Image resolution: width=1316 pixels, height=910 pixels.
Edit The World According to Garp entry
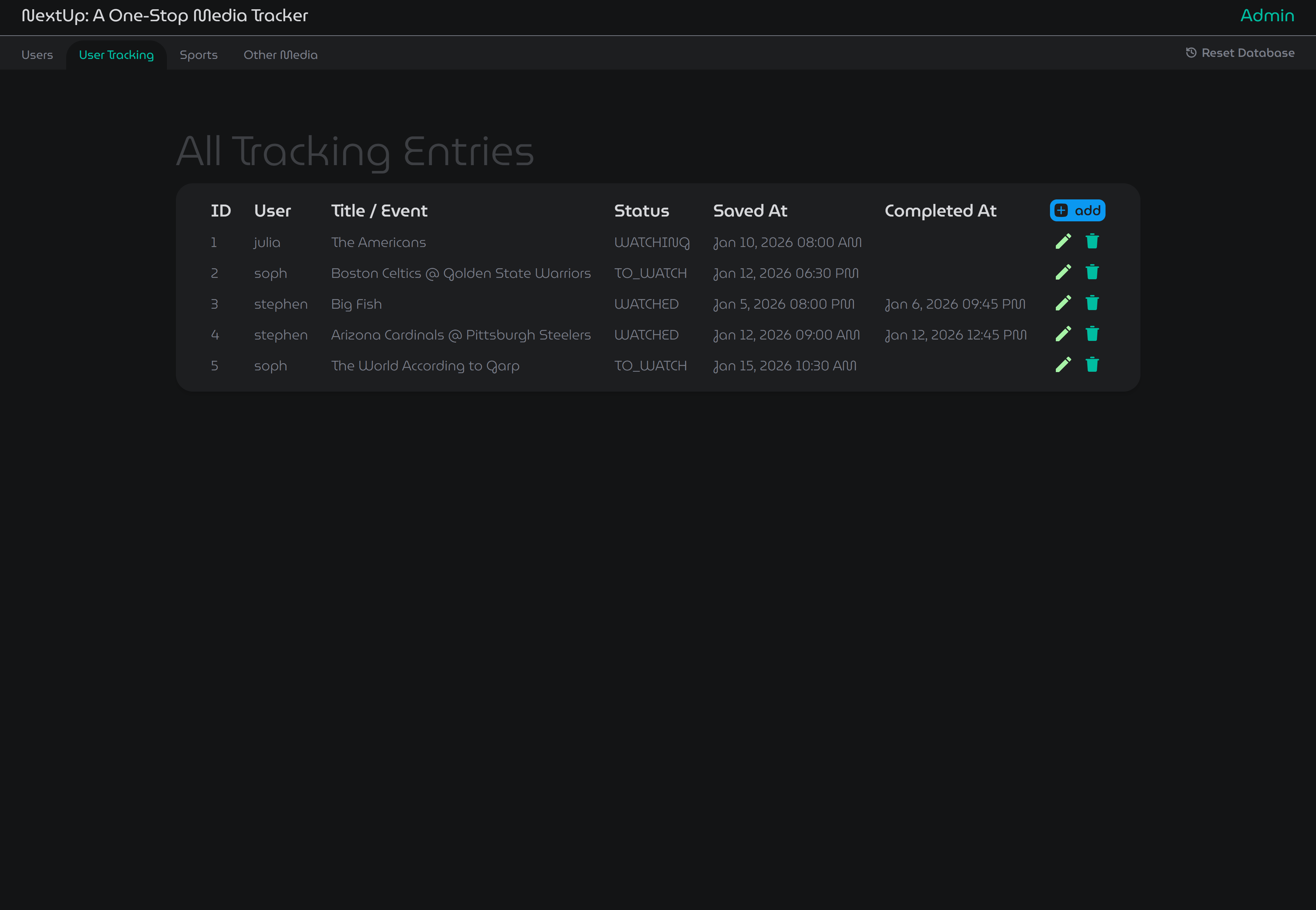pos(1063,365)
